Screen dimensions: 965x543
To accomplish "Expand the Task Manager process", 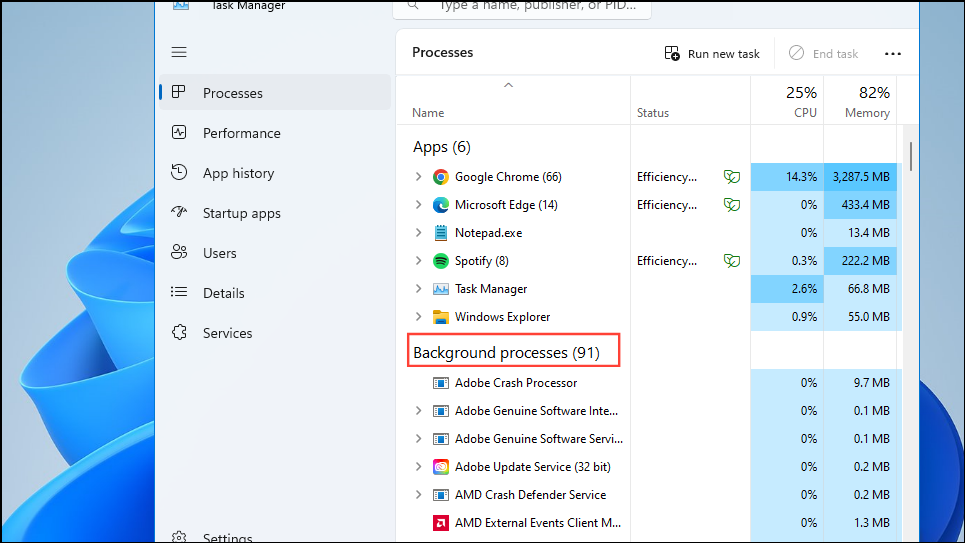I will 418,289.
